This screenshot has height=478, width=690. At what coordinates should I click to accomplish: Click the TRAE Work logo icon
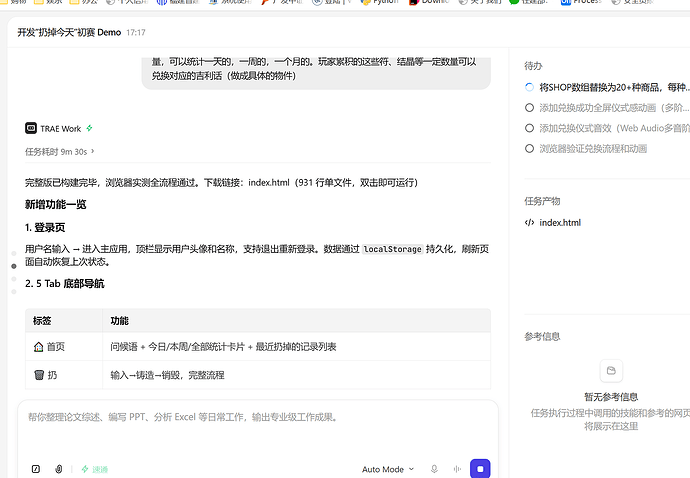(x=31, y=128)
